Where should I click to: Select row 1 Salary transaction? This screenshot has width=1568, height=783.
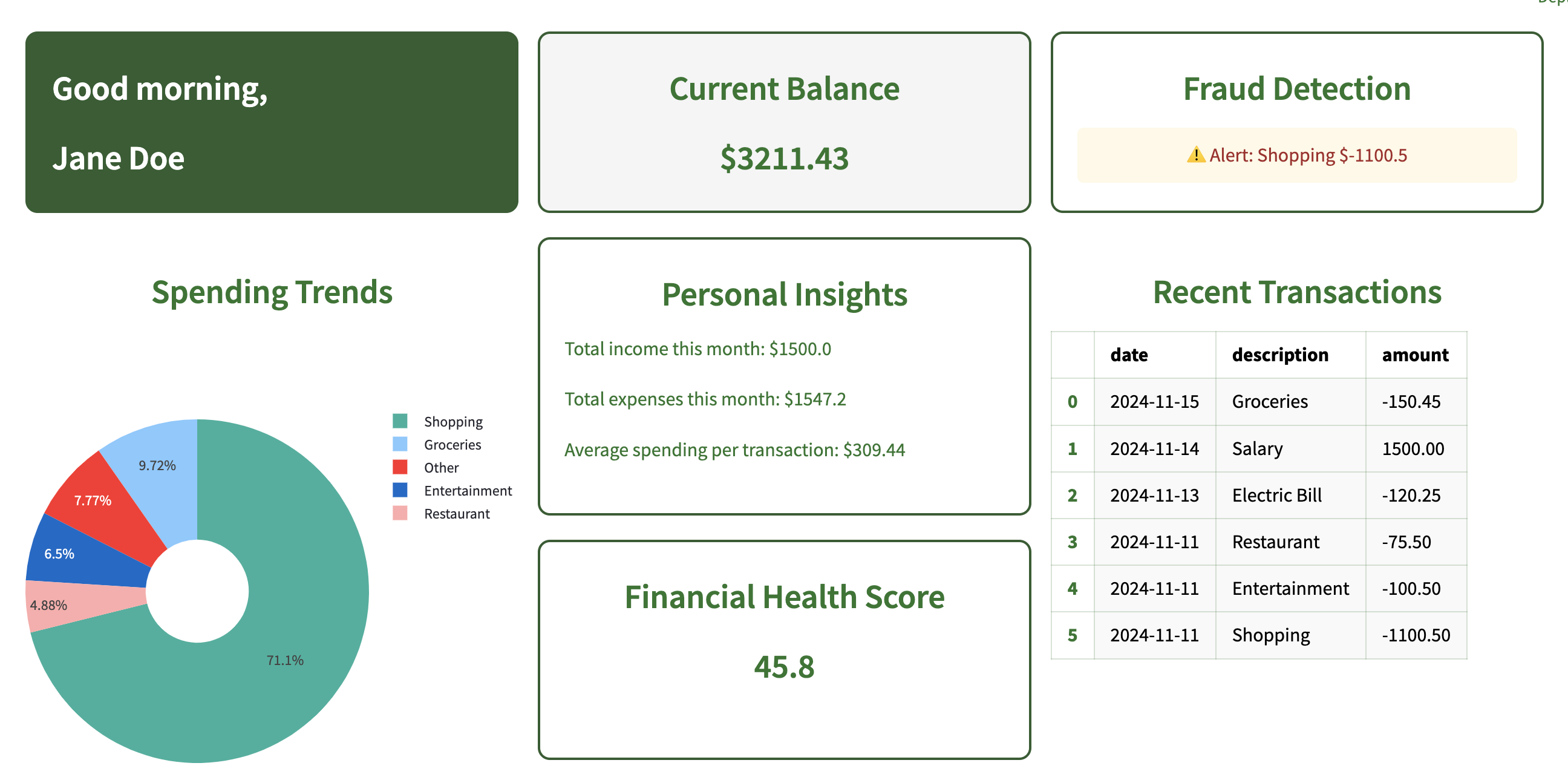tap(1256, 449)
